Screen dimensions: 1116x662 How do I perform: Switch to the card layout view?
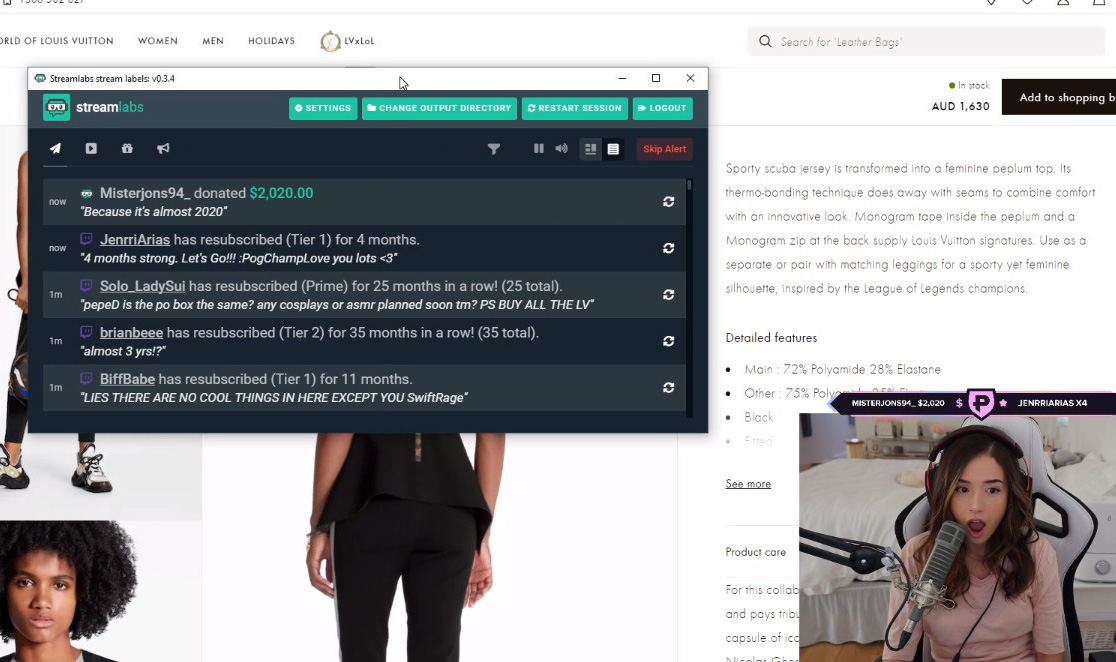590,149
